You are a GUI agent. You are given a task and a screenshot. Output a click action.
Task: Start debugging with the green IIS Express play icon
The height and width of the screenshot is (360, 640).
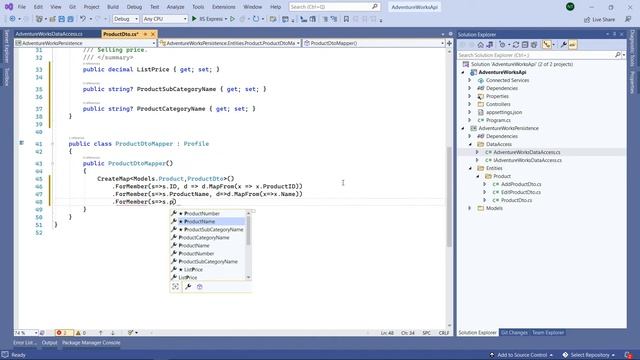coord(194,19)
